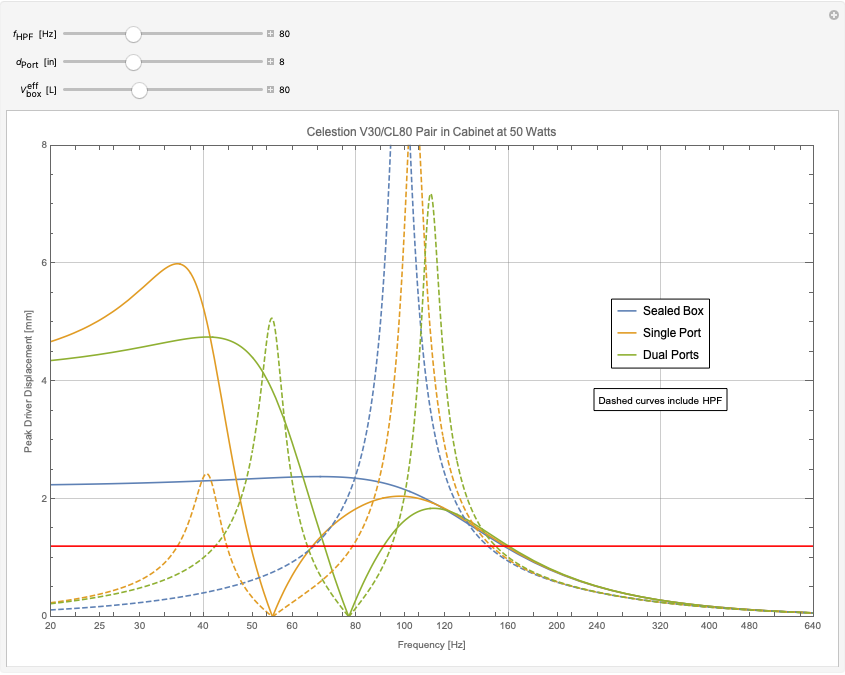Click the dPort [in] slider label
The image size is (845, 675).
[x=36, y=62]
